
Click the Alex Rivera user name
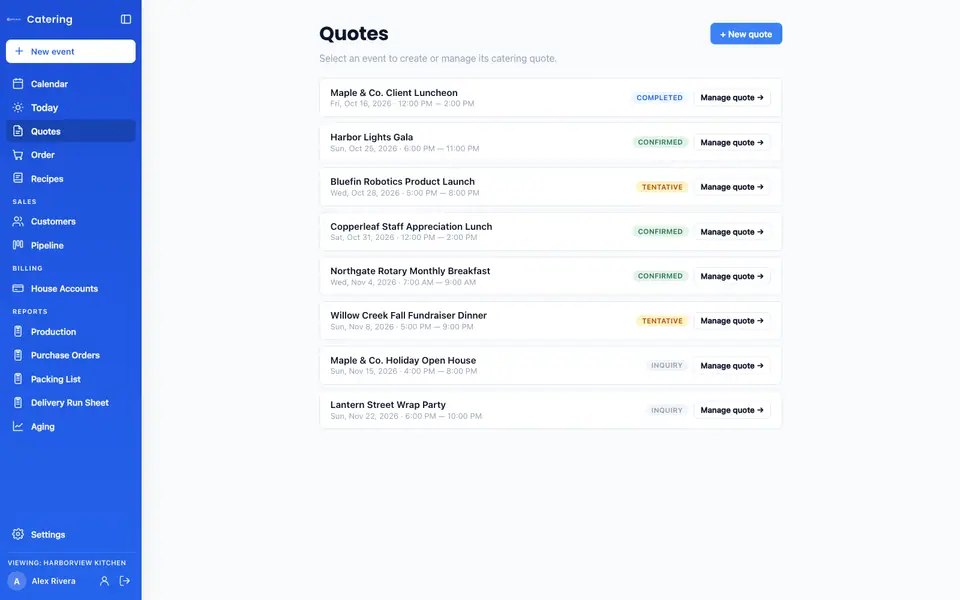click(53, 581)
